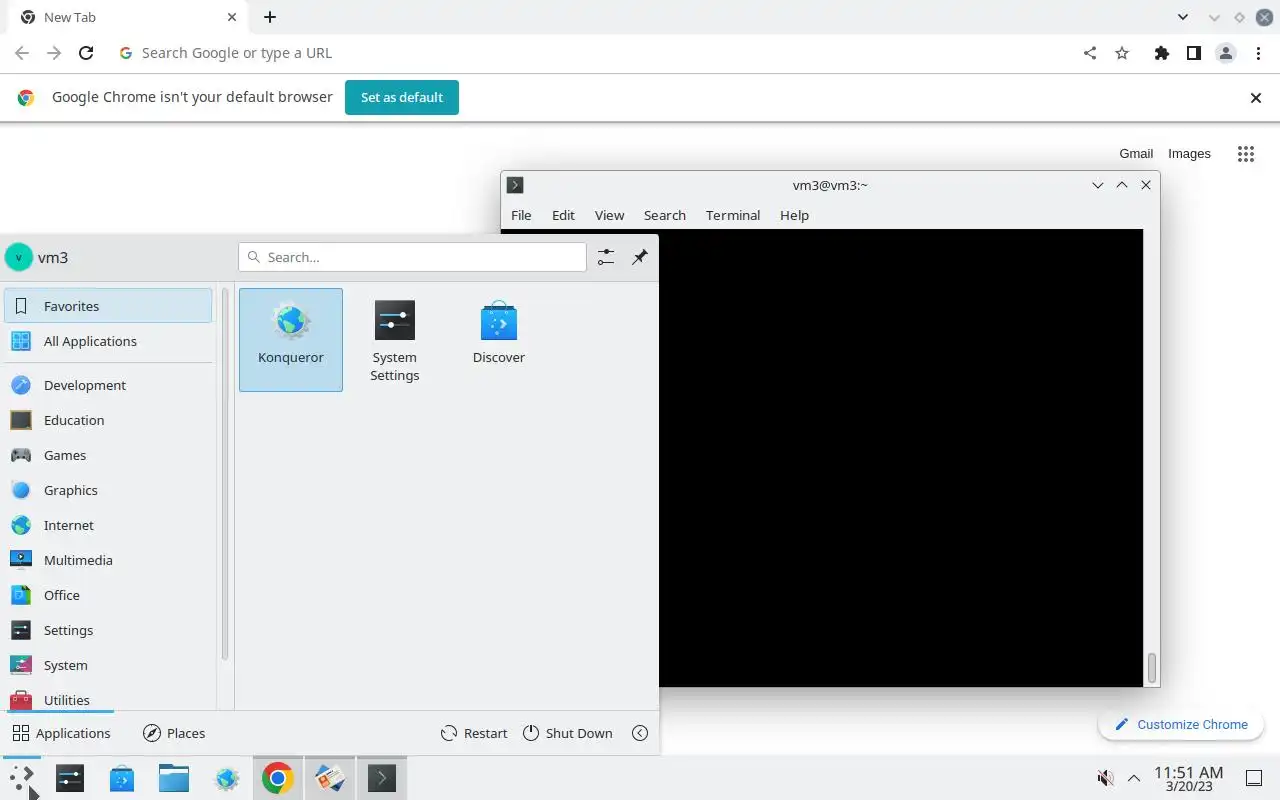Click the Shut Down button
This screenshot has width=1280, height=800.
(567, 733)
